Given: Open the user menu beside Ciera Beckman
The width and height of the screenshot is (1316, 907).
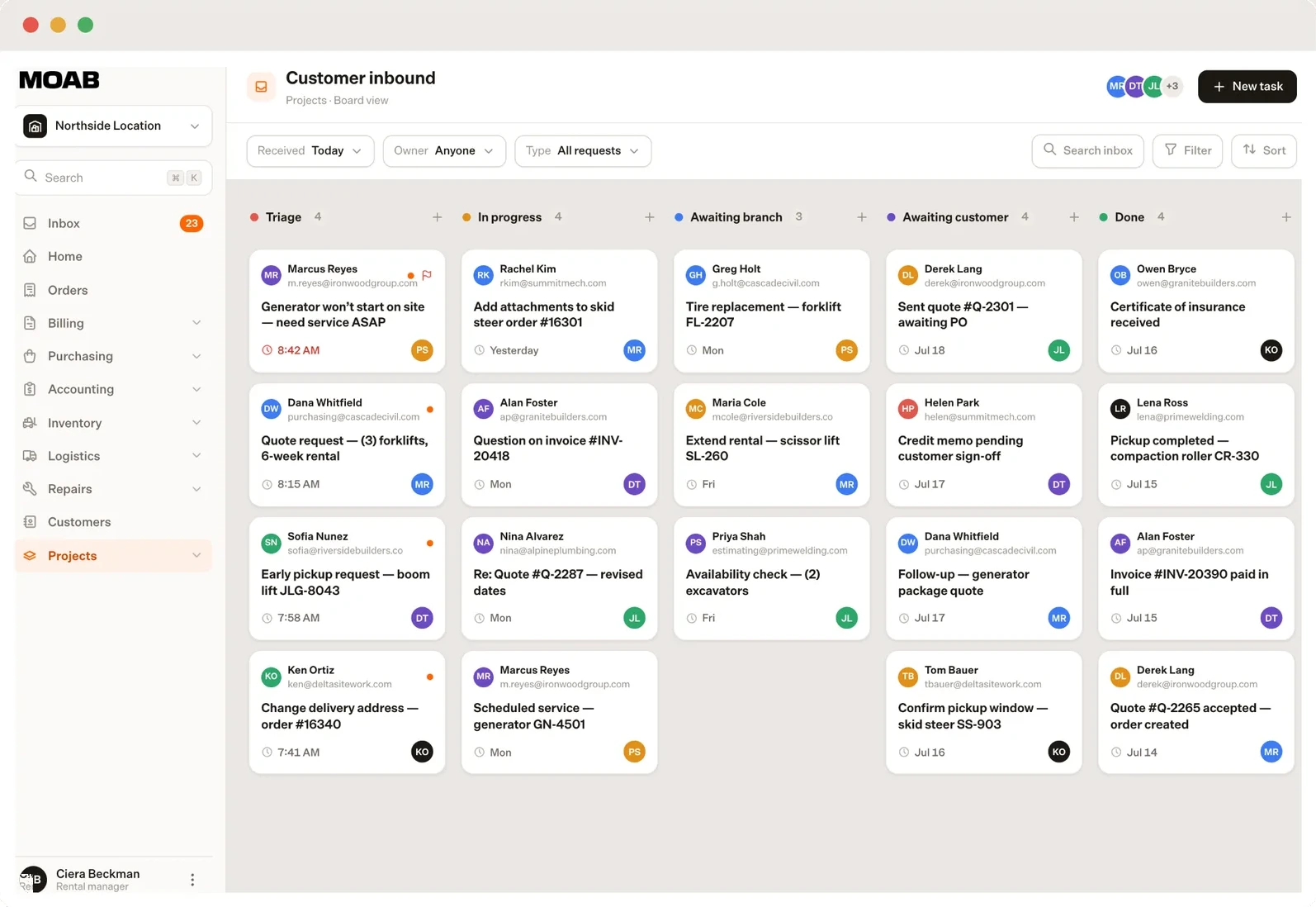Looking at the screenshot, I should pos(192,880).
